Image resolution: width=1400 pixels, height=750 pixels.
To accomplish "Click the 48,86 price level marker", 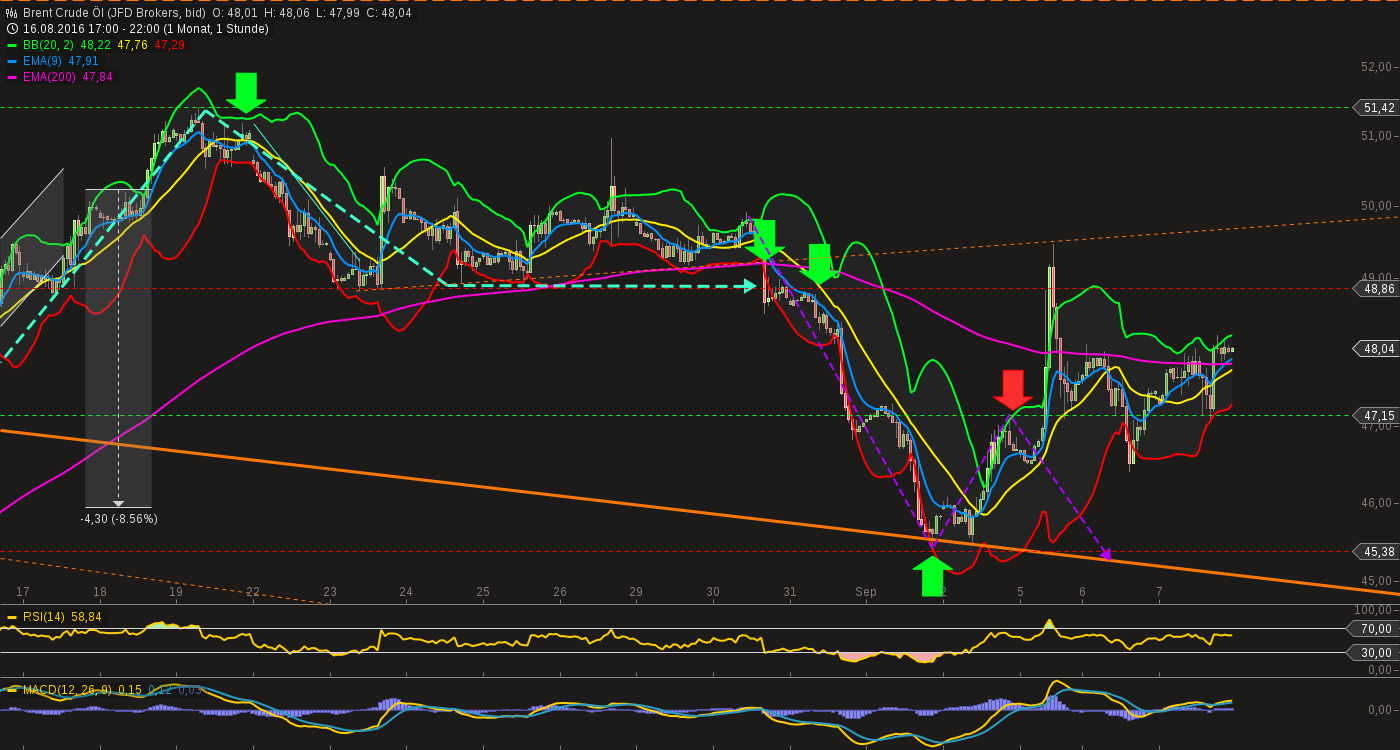I will (x=1374, y=288).
